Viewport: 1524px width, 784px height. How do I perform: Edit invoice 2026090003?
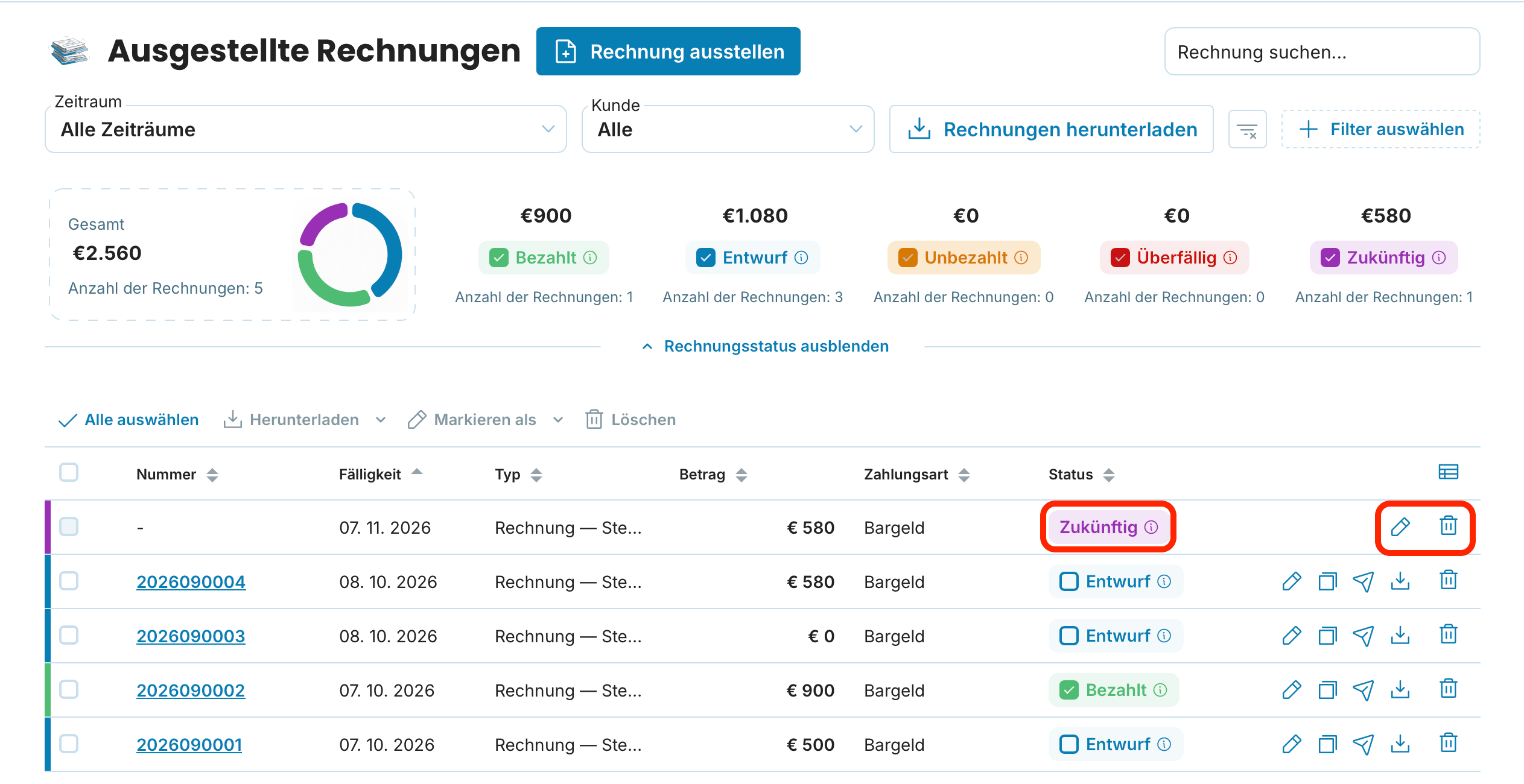point(1291,636)
